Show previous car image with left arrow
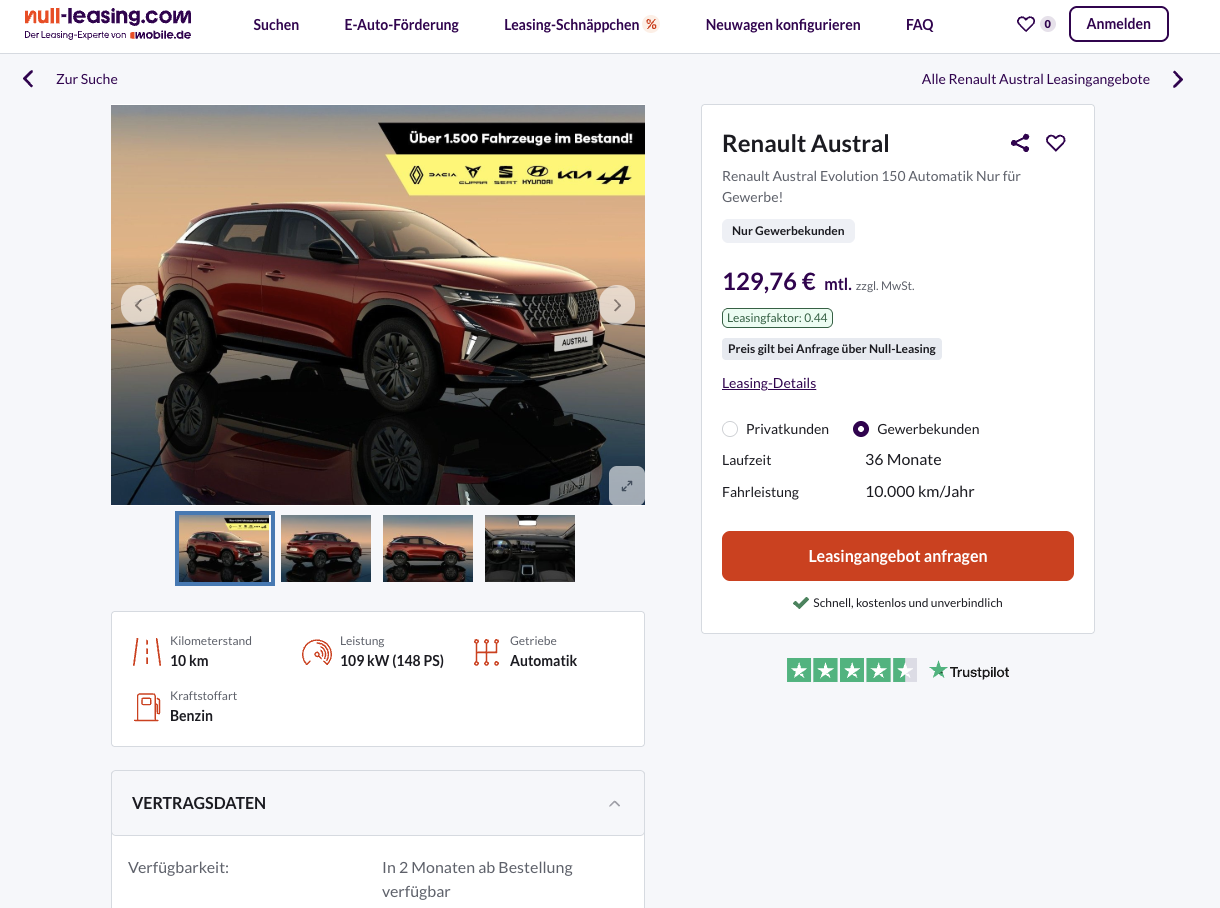Screen dimensions: 1220x908 (x=139, y=305)
